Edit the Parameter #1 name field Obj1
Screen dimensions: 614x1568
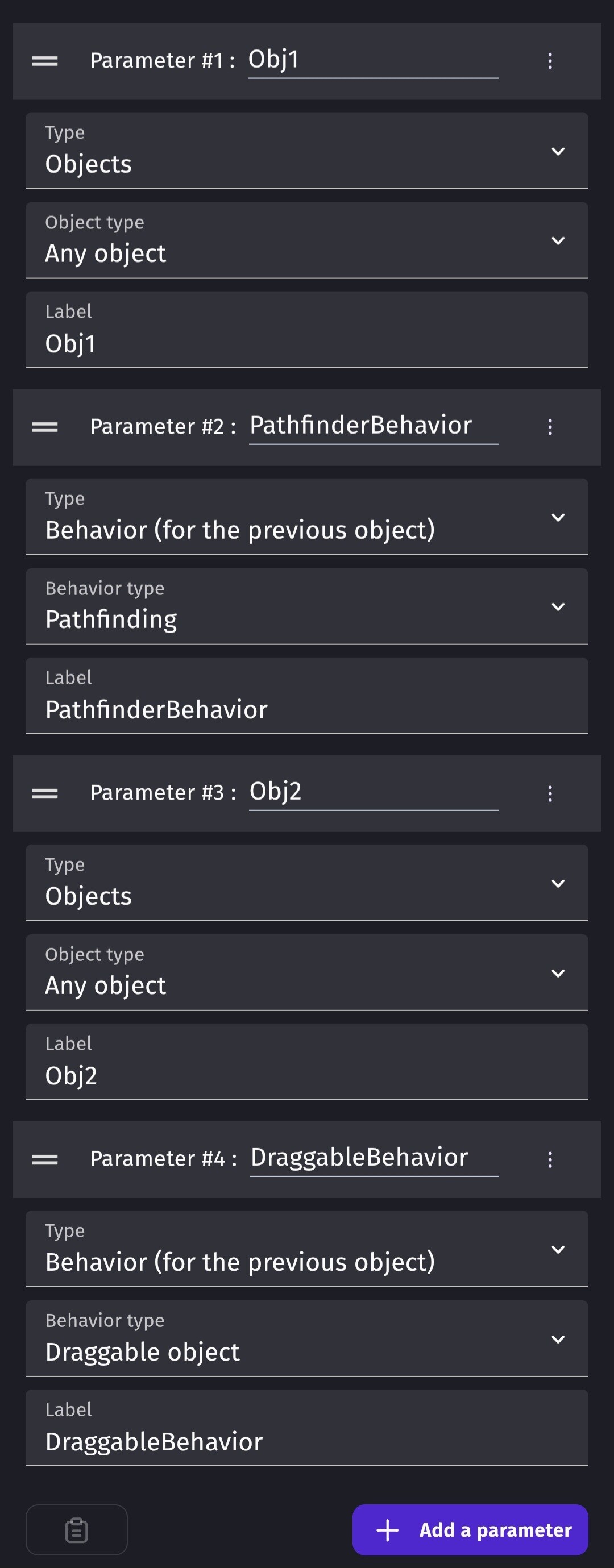click(373, 61)
